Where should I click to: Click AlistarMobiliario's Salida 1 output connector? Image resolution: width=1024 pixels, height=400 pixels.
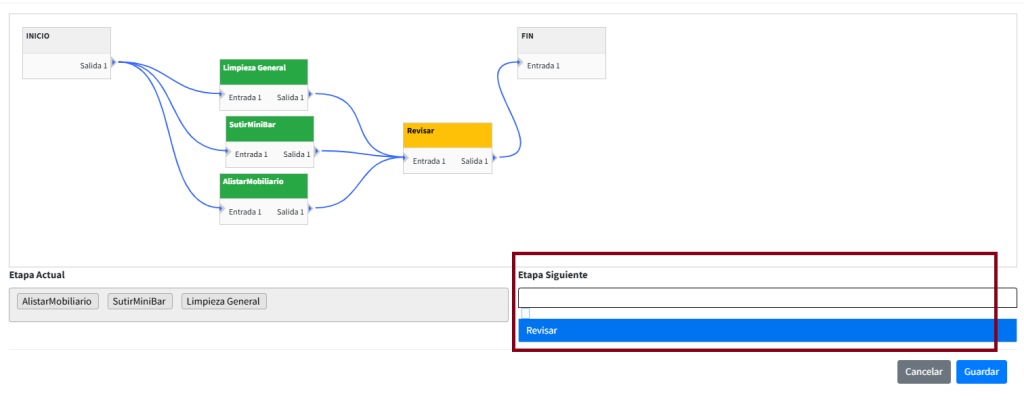pyautogui.click(x=310, y=211)
